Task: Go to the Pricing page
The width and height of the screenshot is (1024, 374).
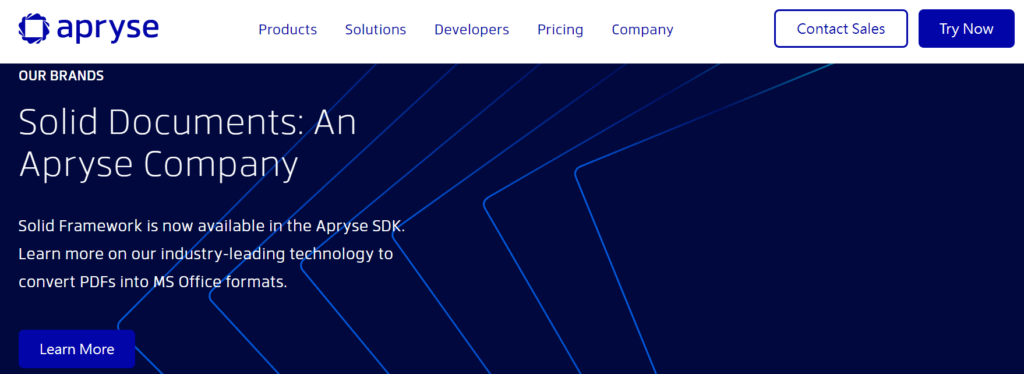Action: coord(560,29)
